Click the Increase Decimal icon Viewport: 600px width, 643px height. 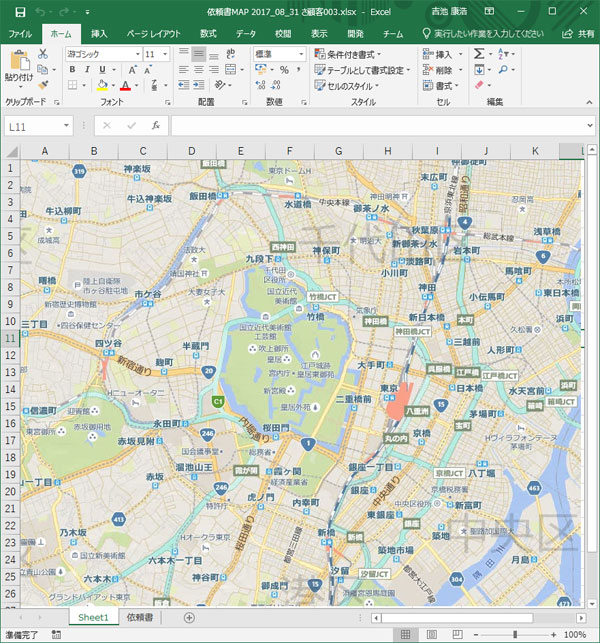[260, 85]
